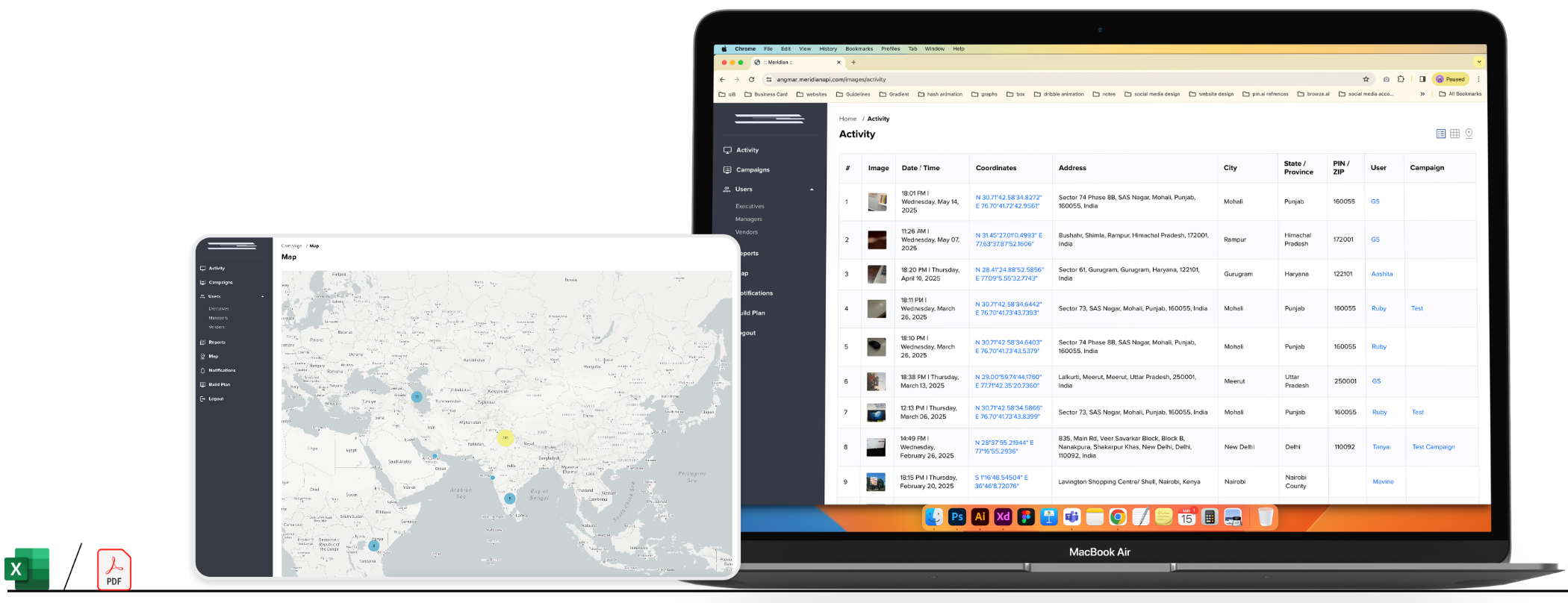1568x603 pixels.
Task: Open the PDF export file icon
Action: [x=114, y=570]
